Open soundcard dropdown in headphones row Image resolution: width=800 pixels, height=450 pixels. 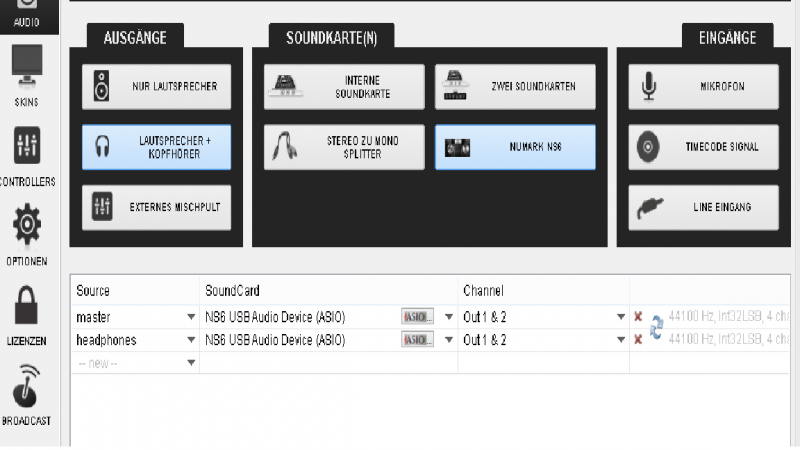click(x=449, y=340)
